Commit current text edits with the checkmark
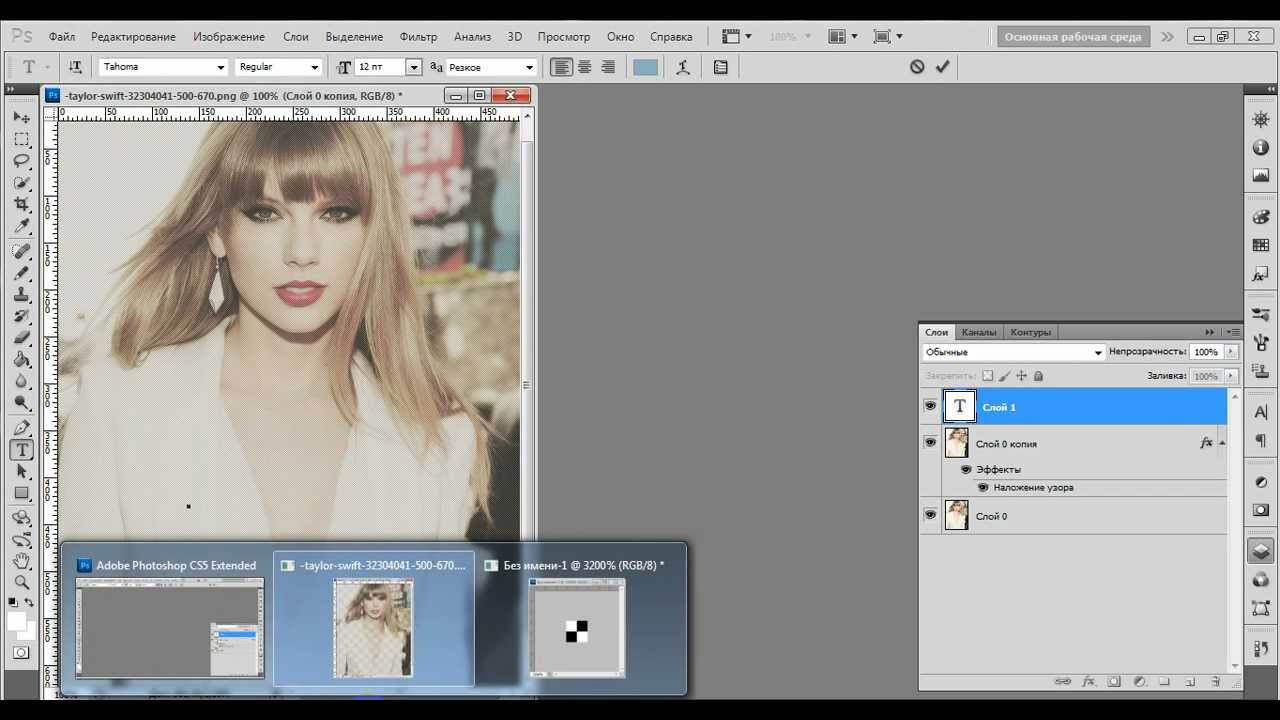The image size is (1280, 720). click(942, 67)
